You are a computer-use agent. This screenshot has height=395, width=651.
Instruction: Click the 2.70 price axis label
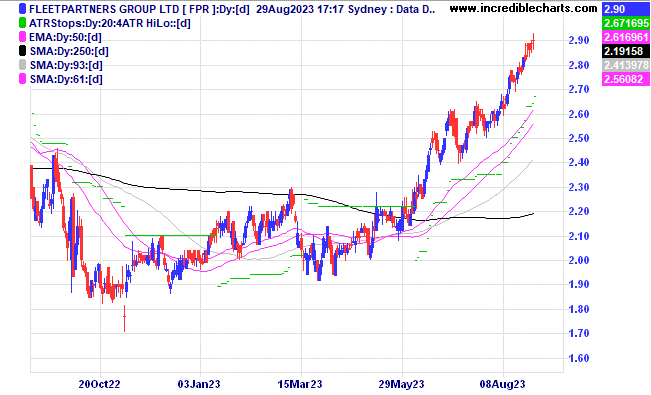tap(579, 89)
